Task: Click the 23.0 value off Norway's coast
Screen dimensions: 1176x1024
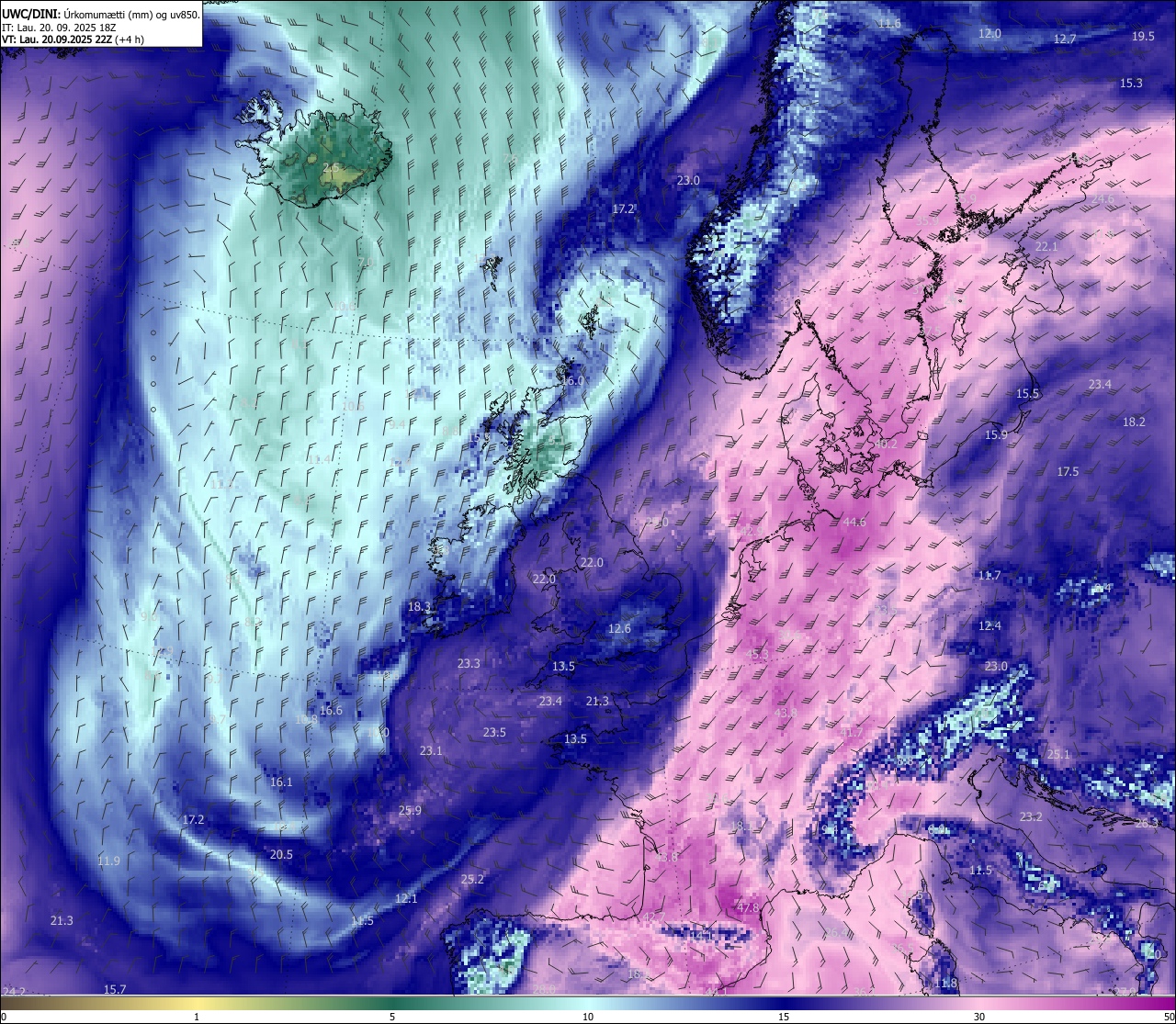Action: pyautogui.click(x=688, y=181)
